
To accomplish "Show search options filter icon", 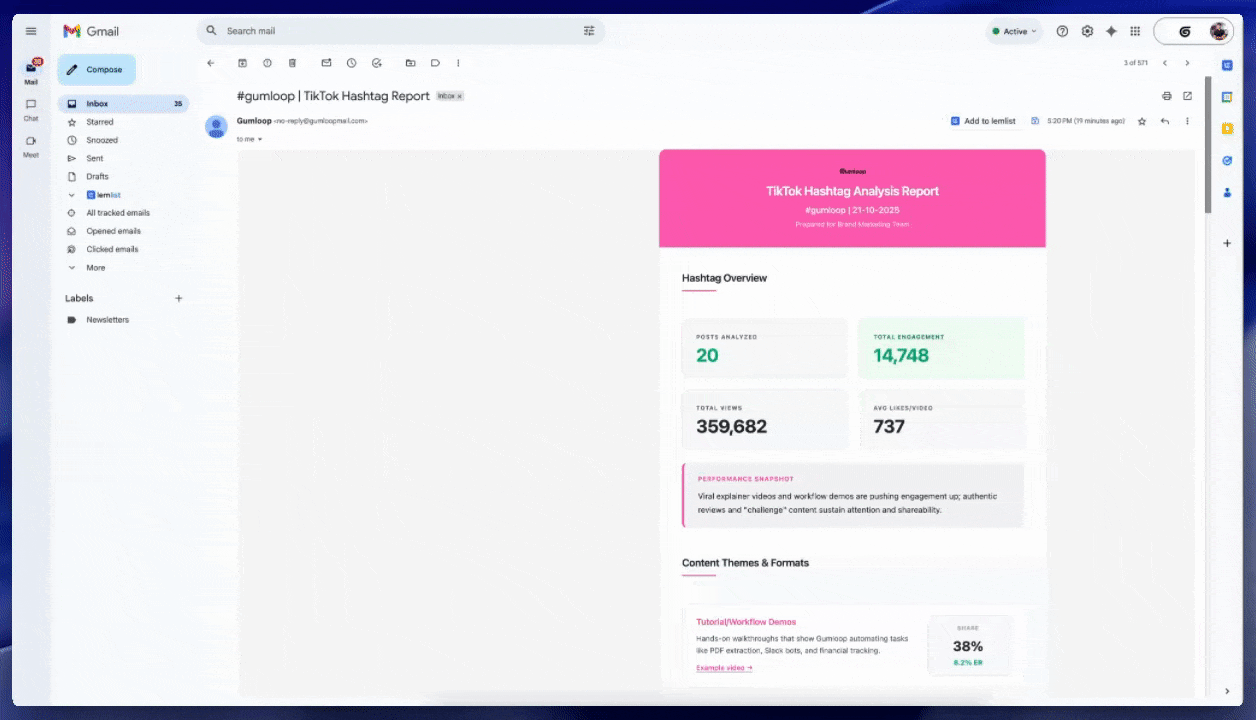I will coord(589,31).
